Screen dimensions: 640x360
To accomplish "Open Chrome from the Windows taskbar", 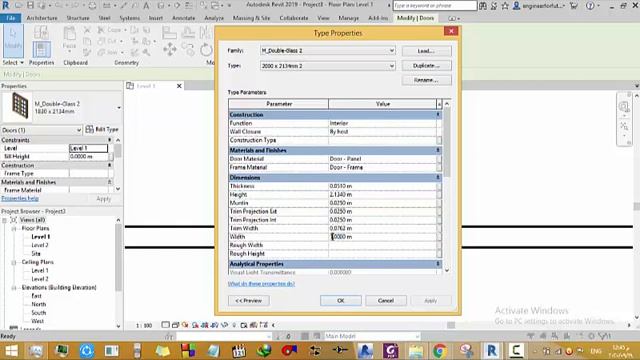I will pos(440,351).
